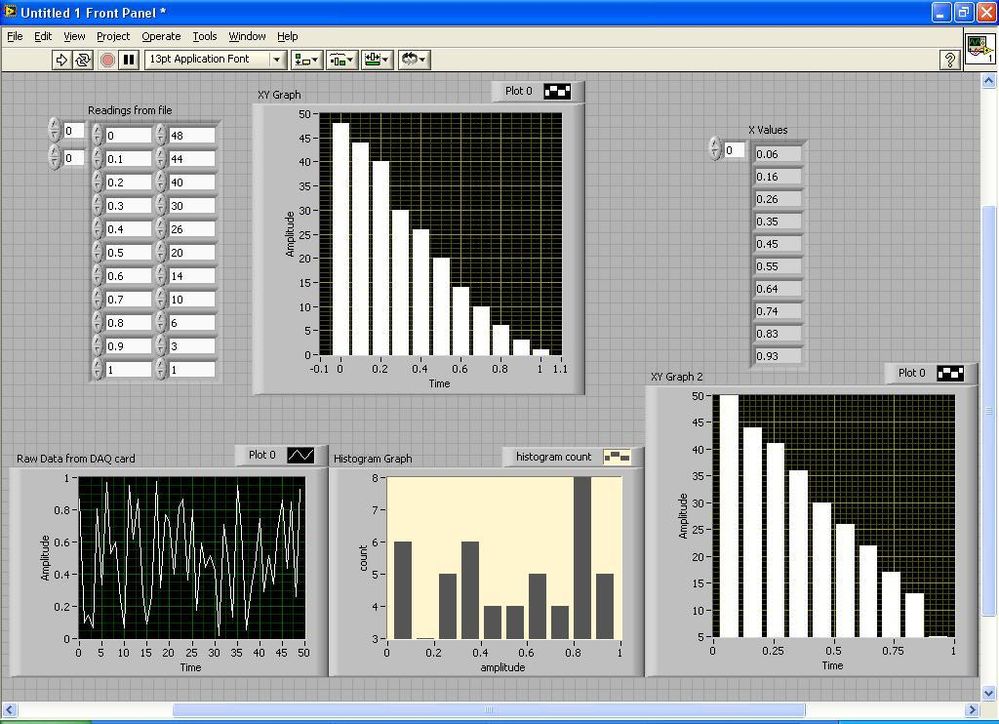Viewport: 999px width, 724px height.
Task: Click the red Abort Execution button
Action: pos(107,60)
